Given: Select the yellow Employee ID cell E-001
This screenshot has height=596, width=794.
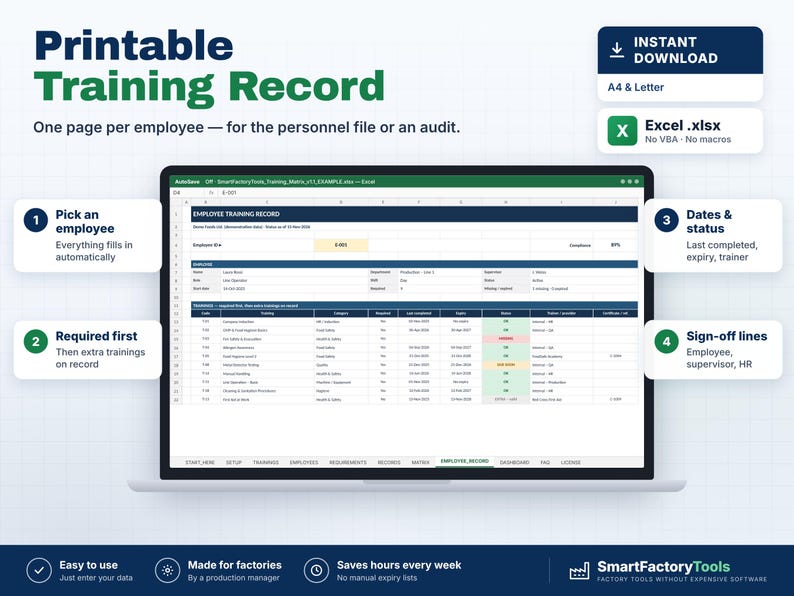Looking at the screenshot, I should click(341, 245).
